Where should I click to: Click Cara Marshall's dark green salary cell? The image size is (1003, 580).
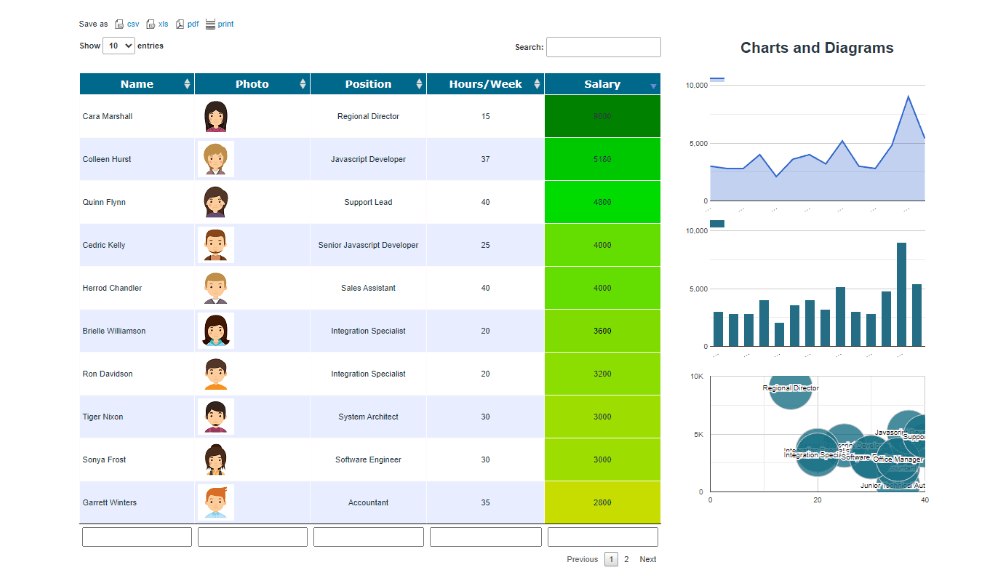[602, 116]
